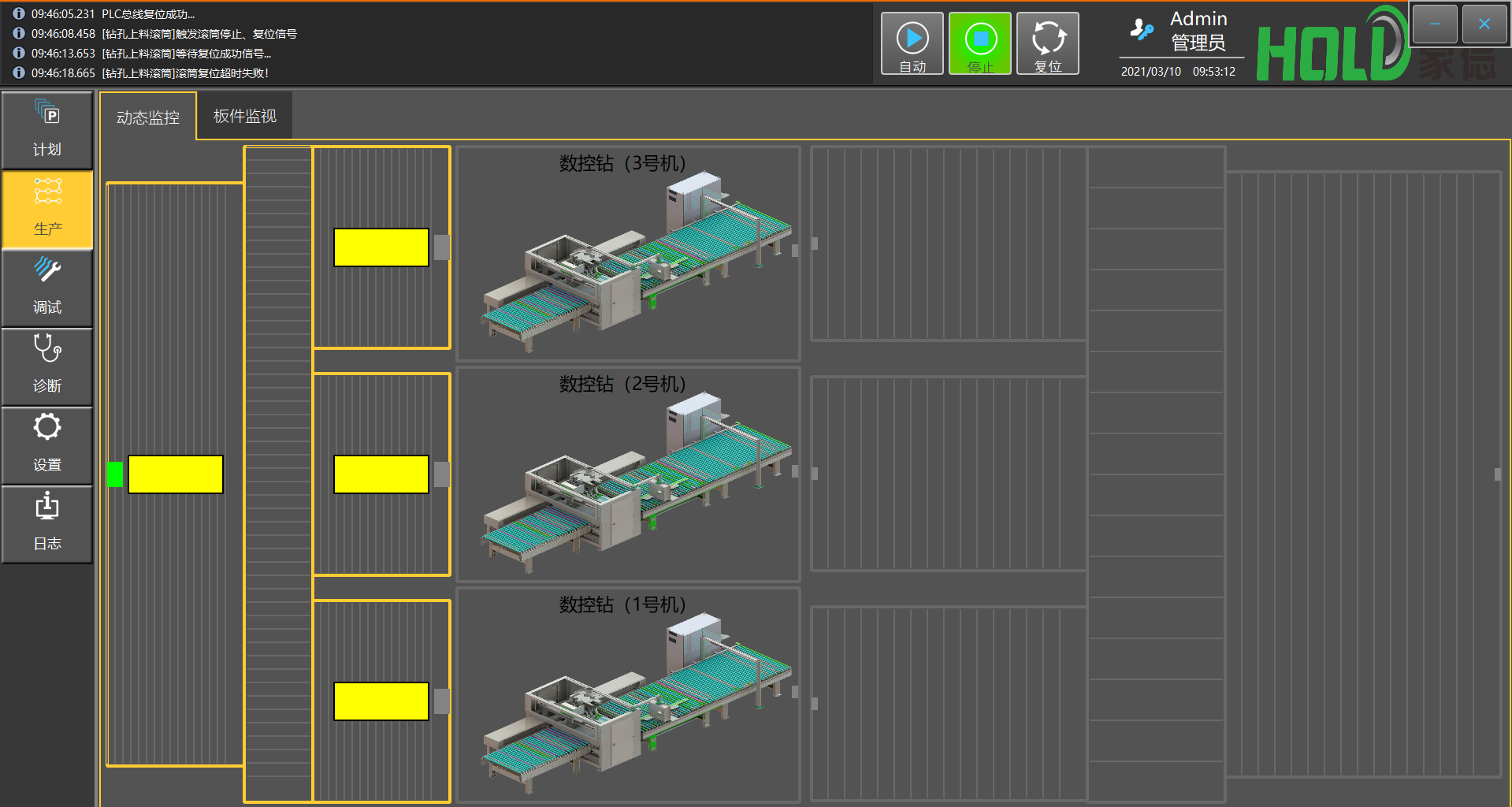Switch to the 动态监控 tab
The image size is (1512, 807).
(148, 117)
